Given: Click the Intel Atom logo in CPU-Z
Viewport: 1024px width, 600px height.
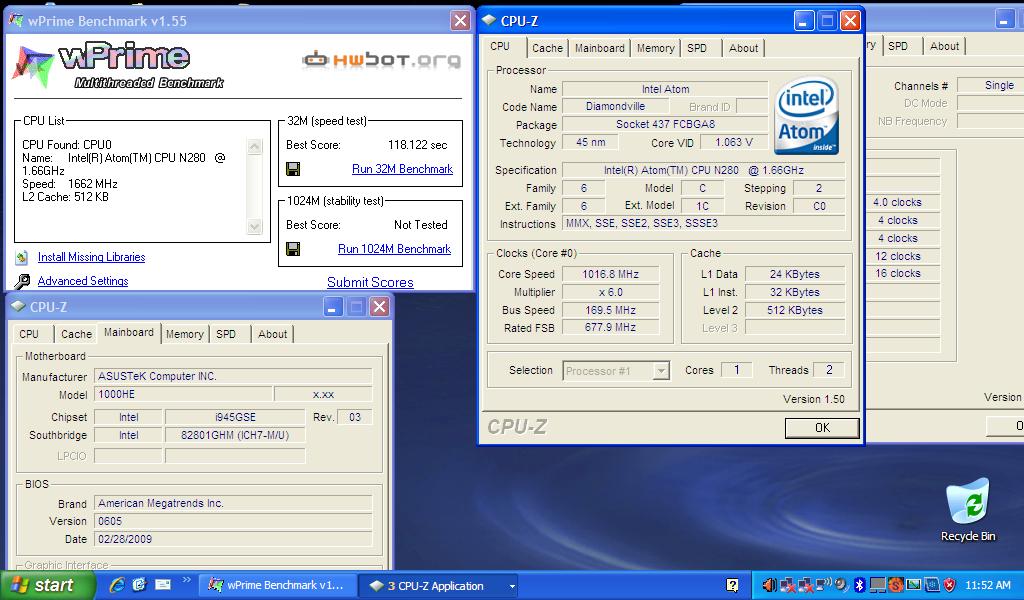Looking at the screenshot, I should point(807,116).
